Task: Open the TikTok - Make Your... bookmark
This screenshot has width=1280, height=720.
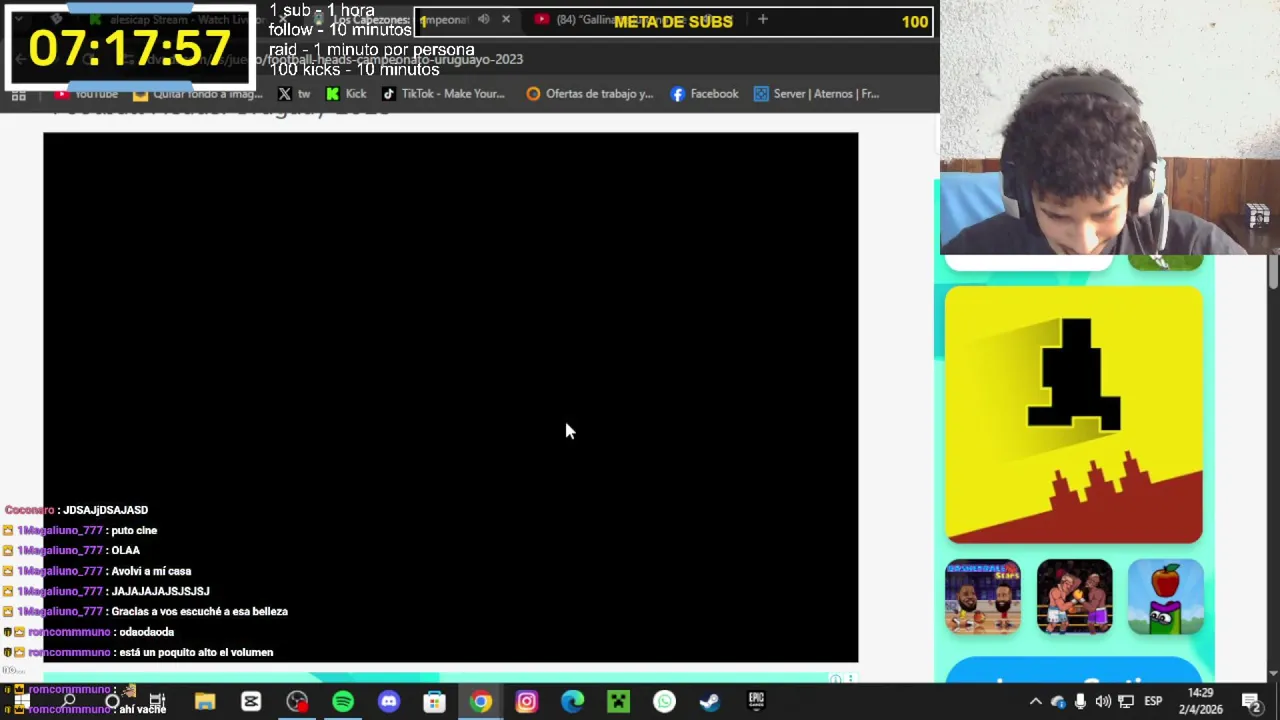Action: point(443,94)
